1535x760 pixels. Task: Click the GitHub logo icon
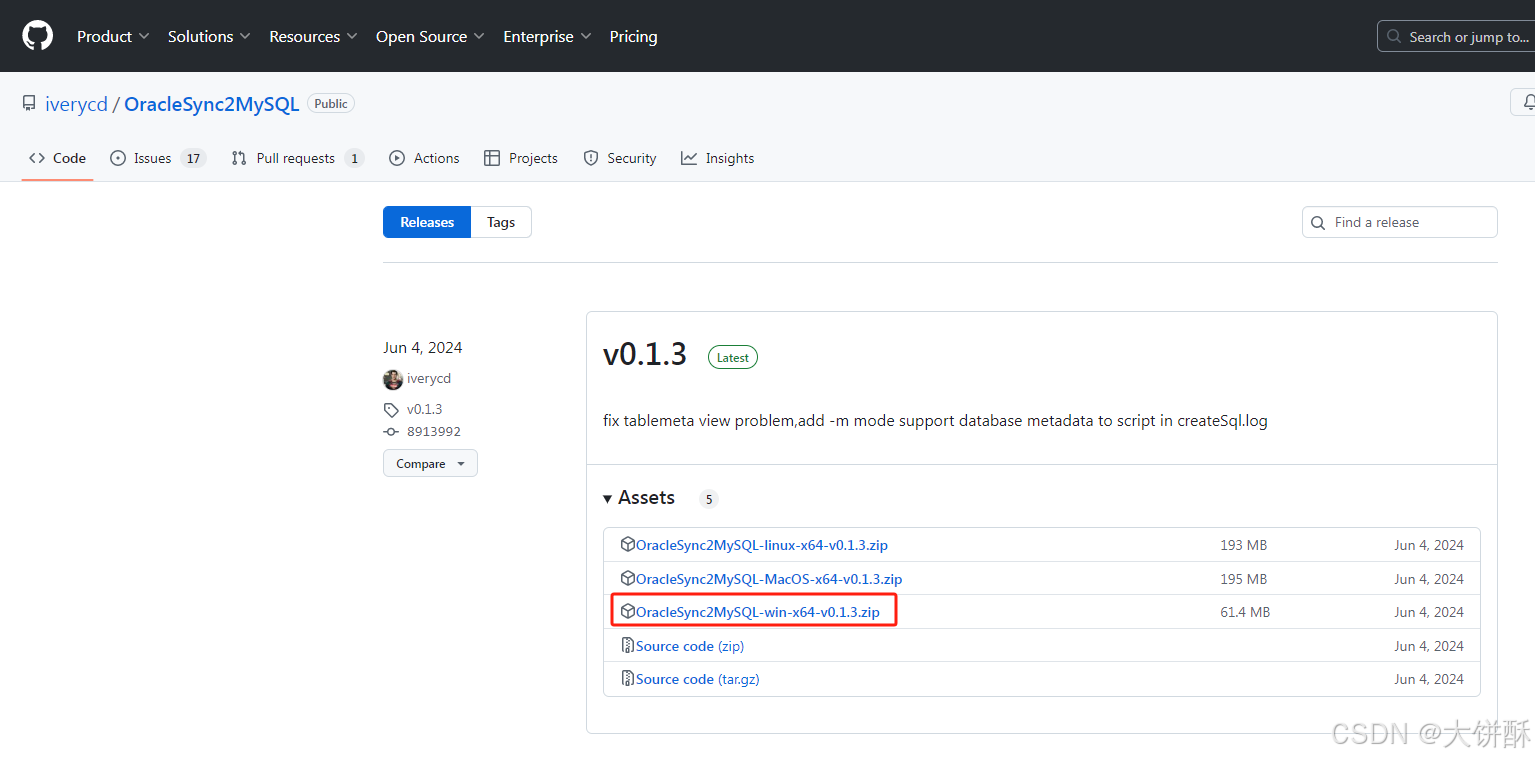click(37, 36)
